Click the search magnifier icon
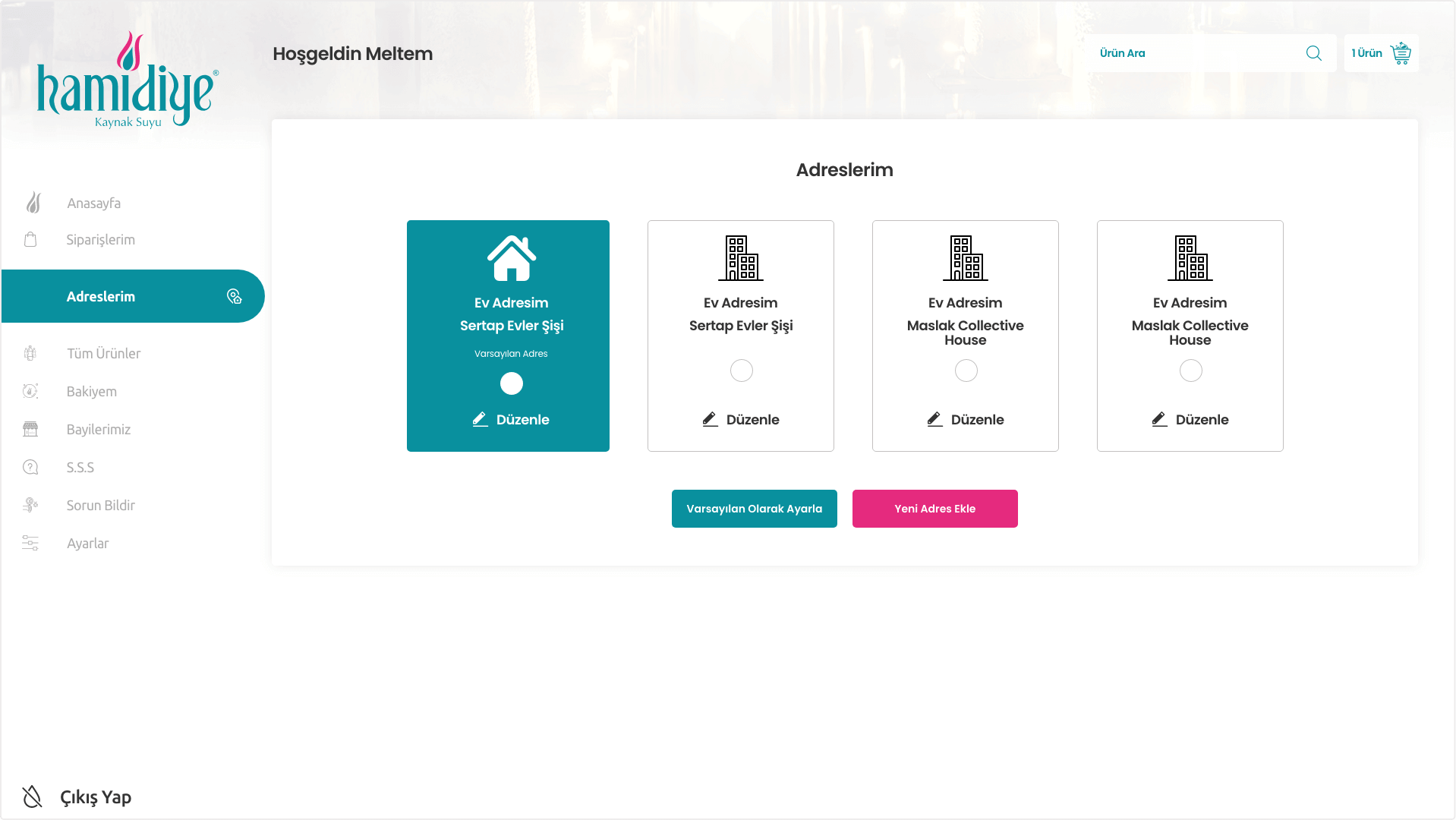 coord(1313,53)
